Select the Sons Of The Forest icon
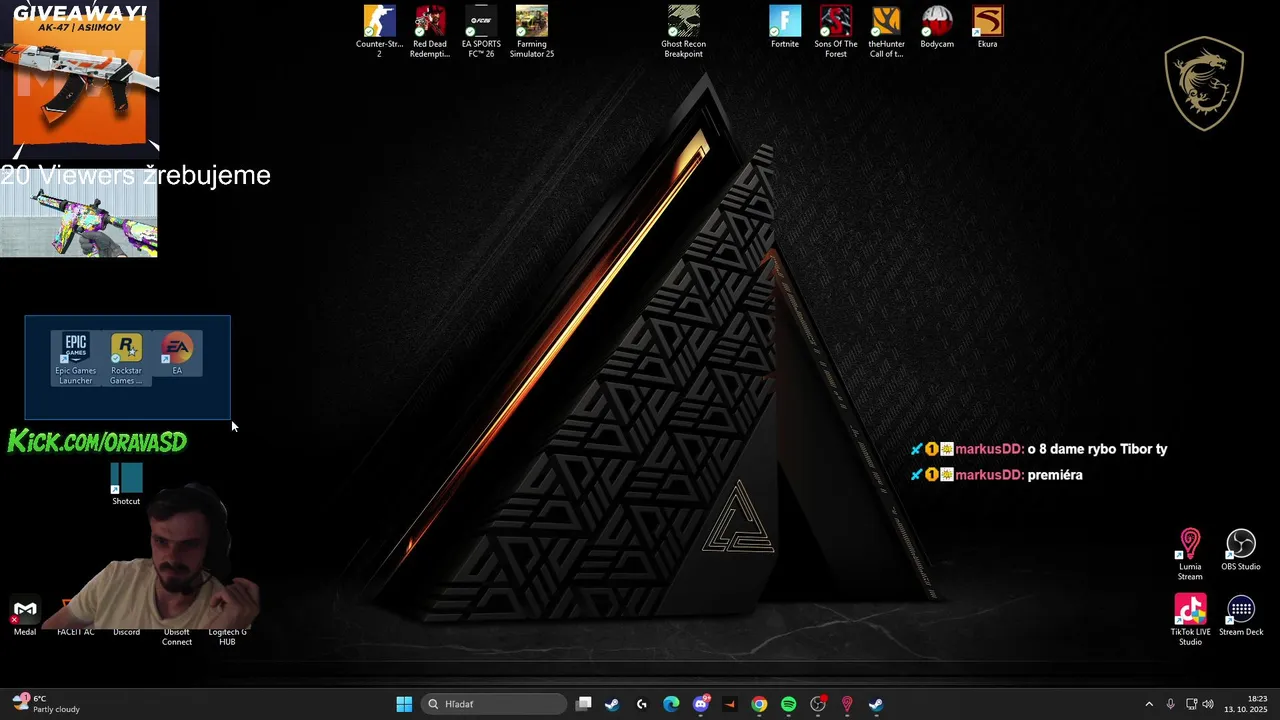Screen dimensions: 1280x720 pos(836,31)
